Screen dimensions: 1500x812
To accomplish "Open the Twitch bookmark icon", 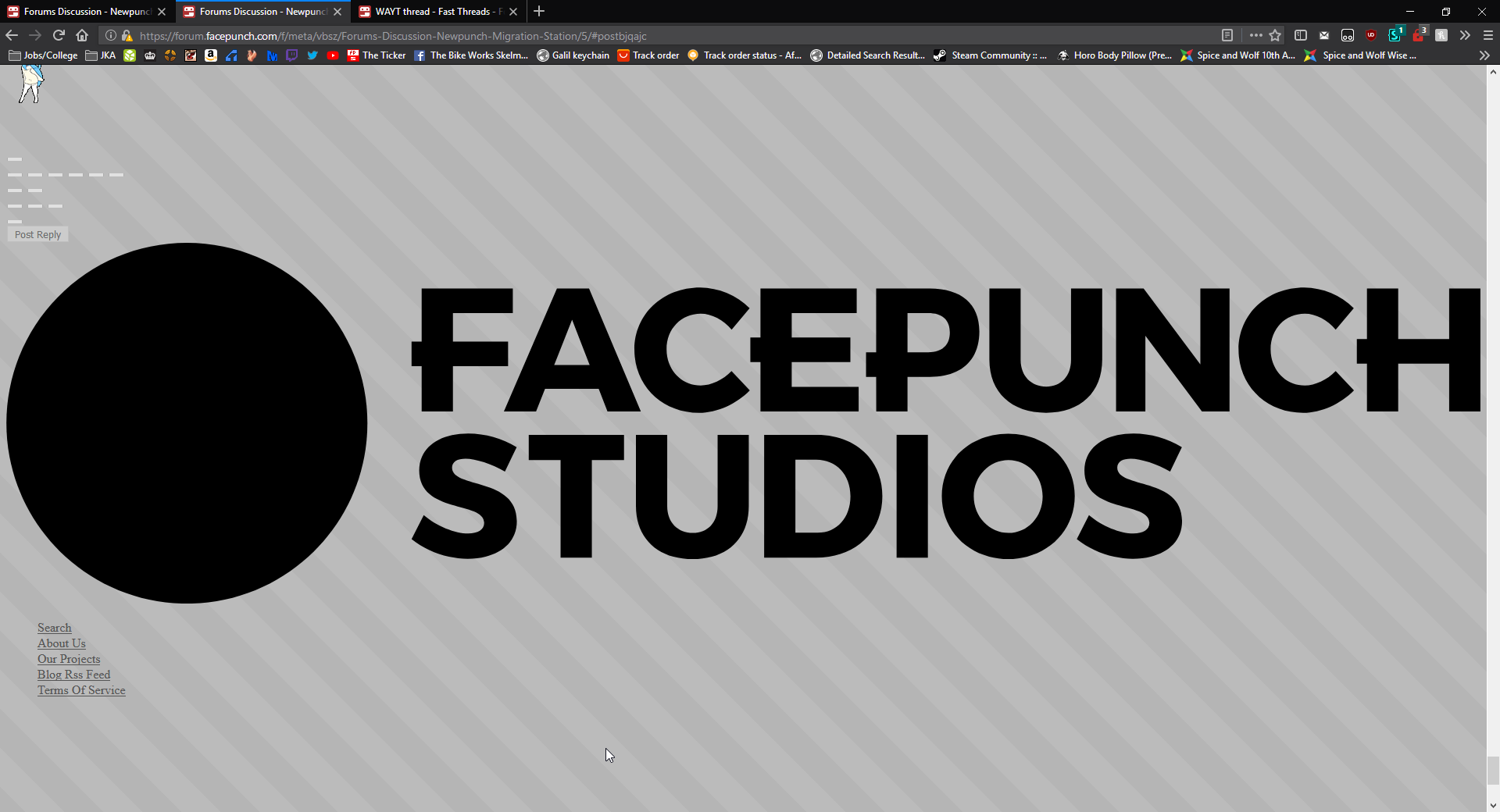I will point(292,55).
